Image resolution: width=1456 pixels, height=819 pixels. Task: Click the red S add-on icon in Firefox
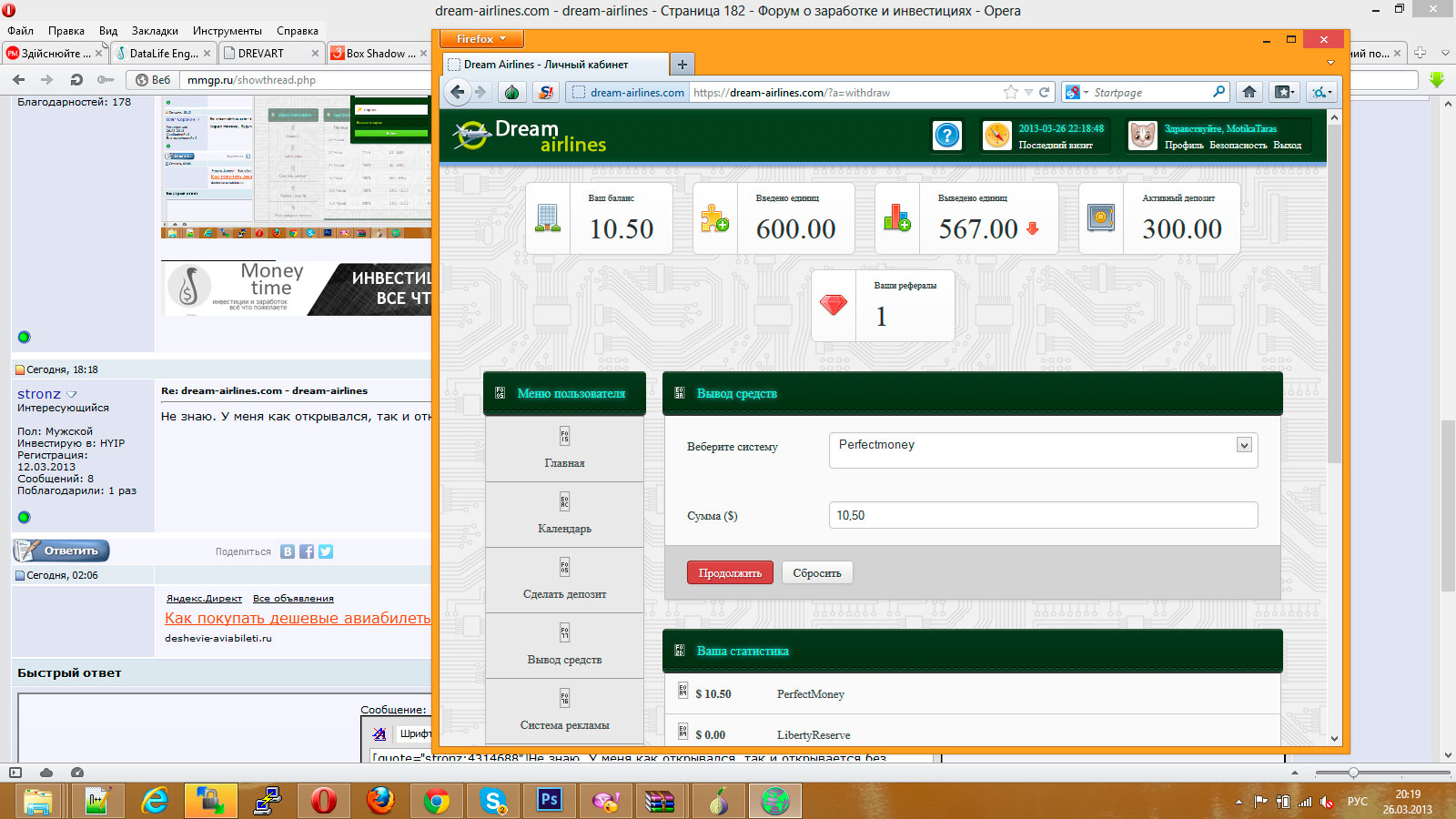[x=546, y=92]
